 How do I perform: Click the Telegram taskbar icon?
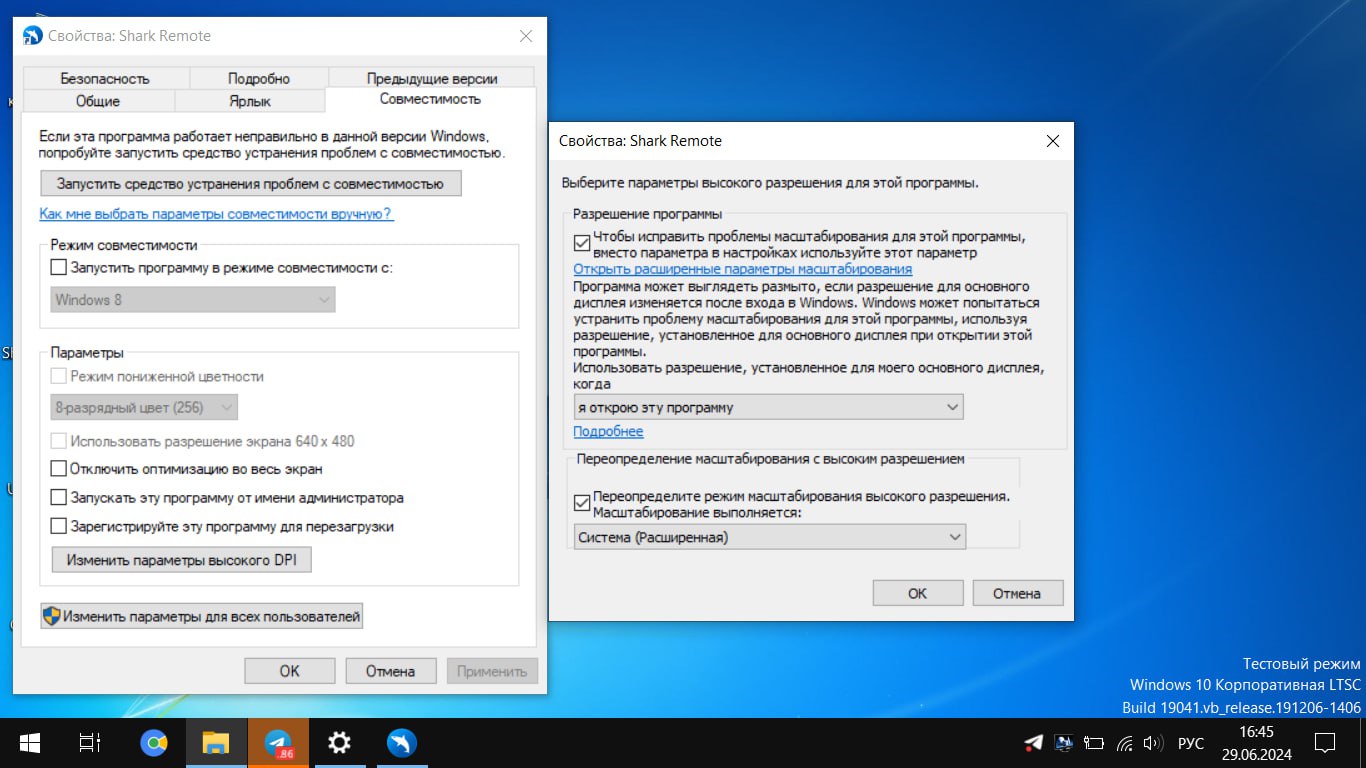pyautogui.click(x=278, y=743)
